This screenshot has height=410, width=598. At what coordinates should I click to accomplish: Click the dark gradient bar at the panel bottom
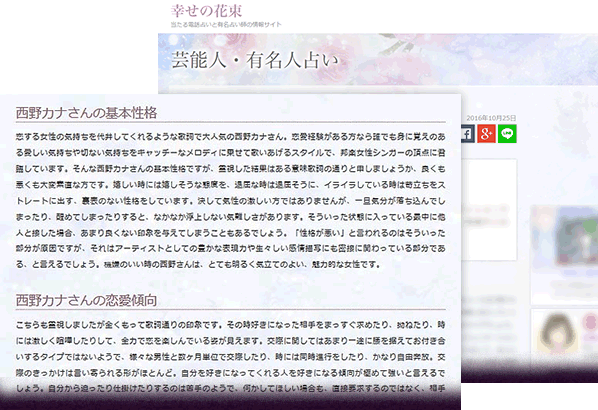tap(230, 400)
